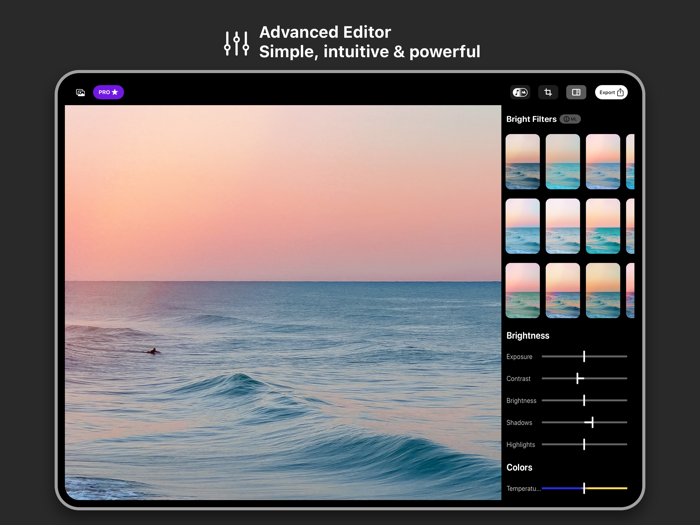Click the 'Bright Filters' heading
Image resolution: width=700 pixels, height=525 pixels.
click(531, 119)
